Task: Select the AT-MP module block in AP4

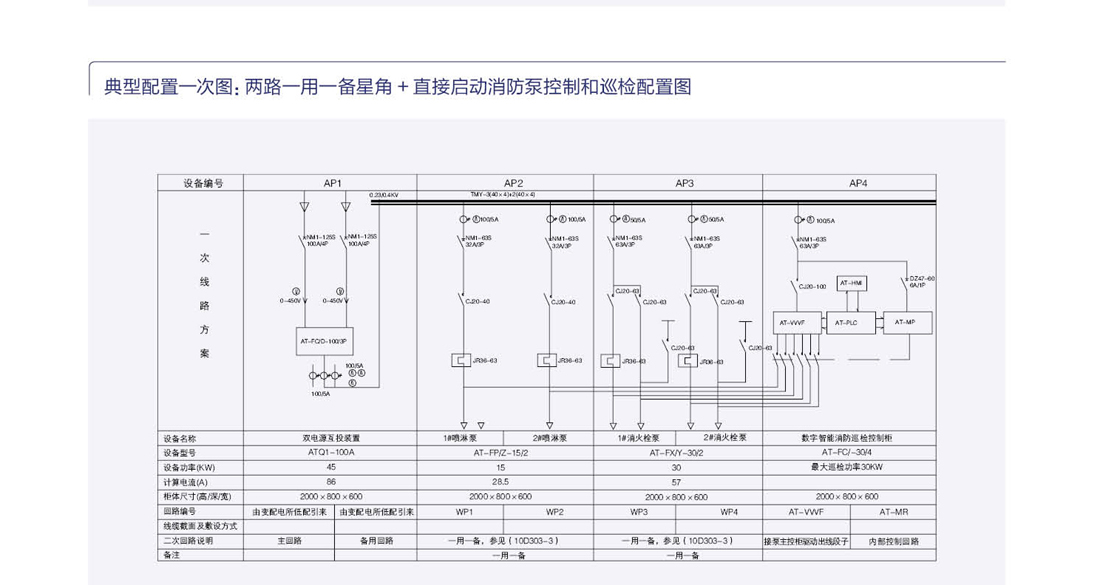Action: [905, 322]
